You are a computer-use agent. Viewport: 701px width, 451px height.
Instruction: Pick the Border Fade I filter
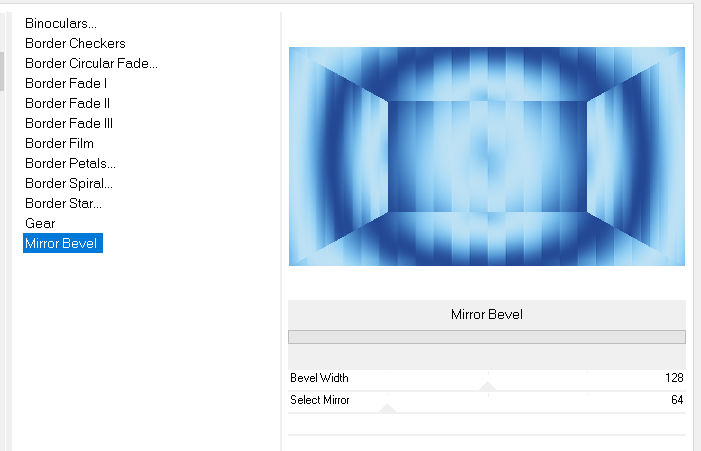point(66,83)
